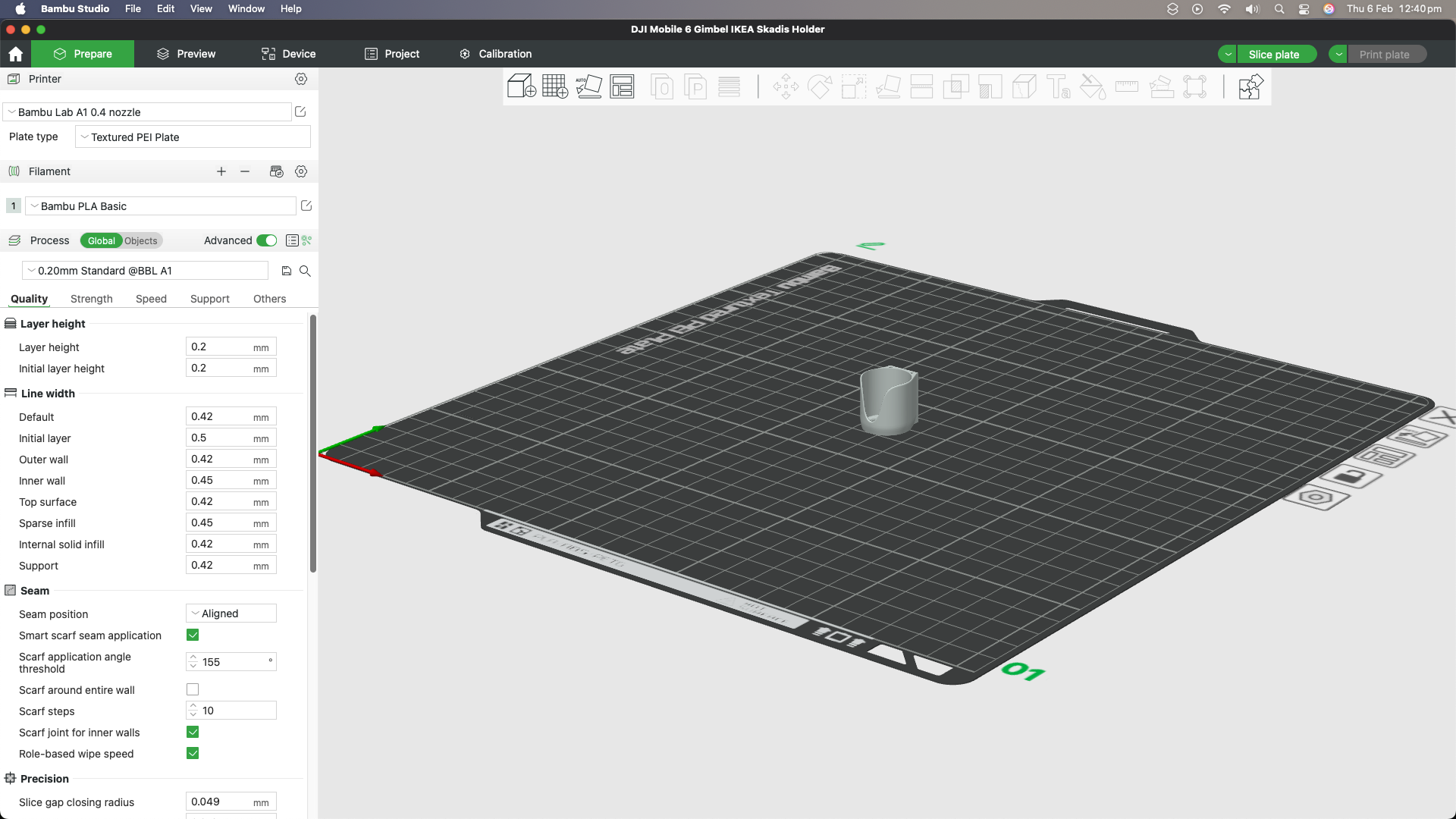The image size is (1456, 819).
Task: Open the Bambu PLA Basic dropdown
Action: tap(161, 206)
